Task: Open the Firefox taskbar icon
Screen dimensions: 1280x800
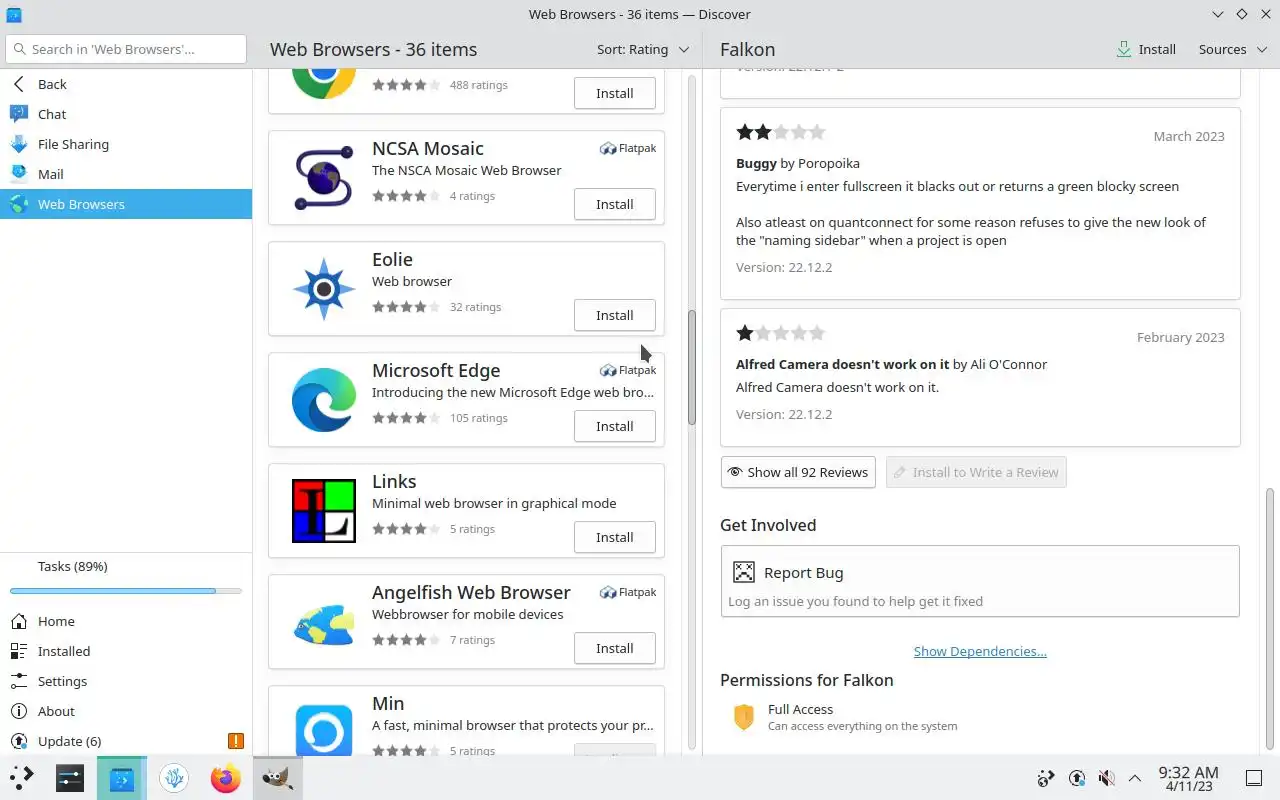Action: click(226, 778)
